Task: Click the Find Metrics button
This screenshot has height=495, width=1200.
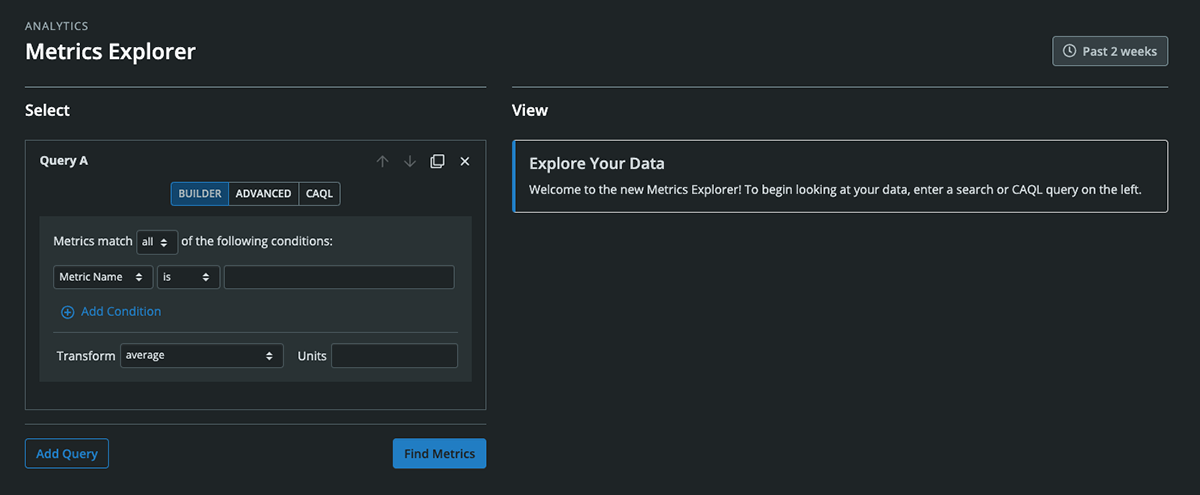Action: pos(440,453)
